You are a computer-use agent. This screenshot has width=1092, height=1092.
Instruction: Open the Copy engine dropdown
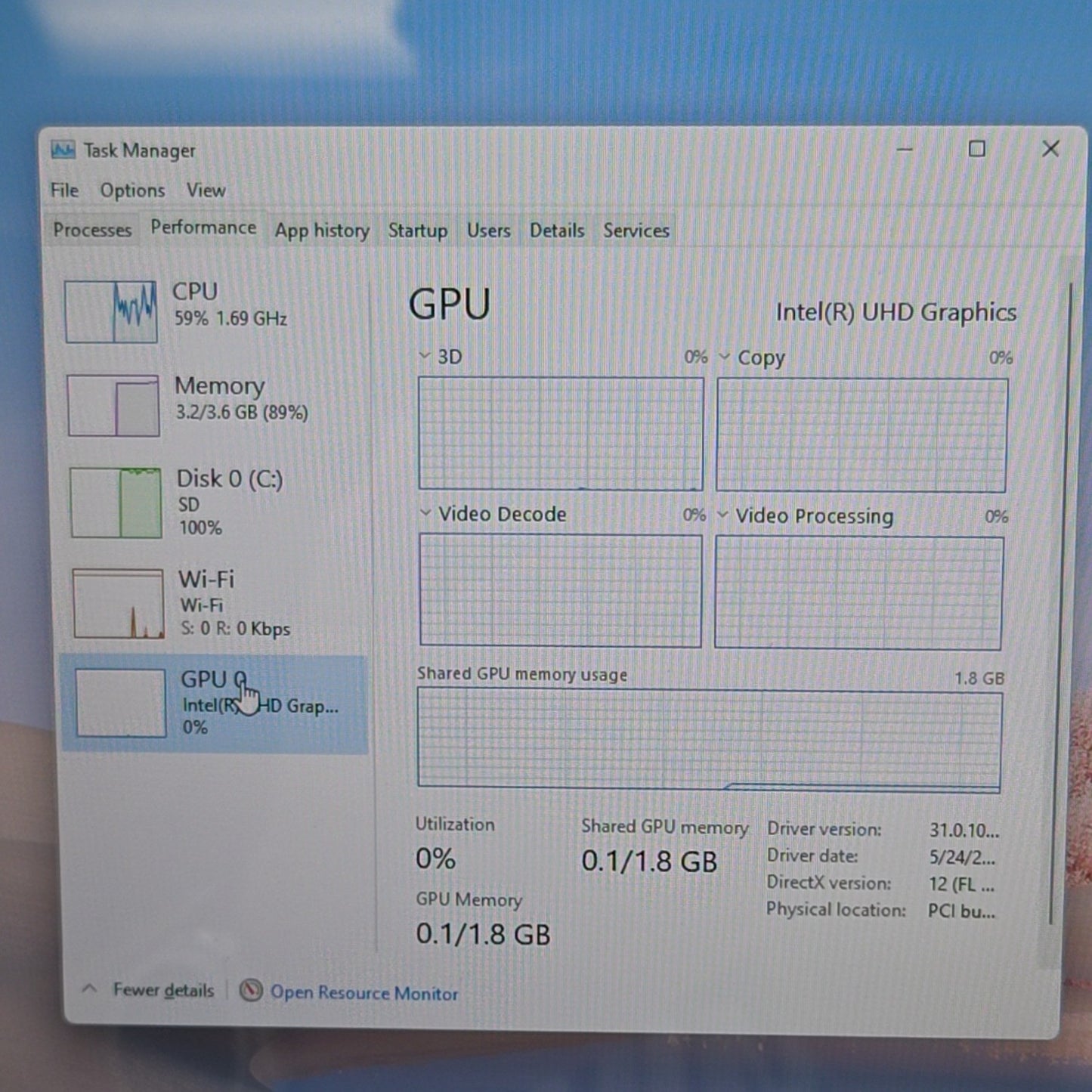(x=724, y=357)
